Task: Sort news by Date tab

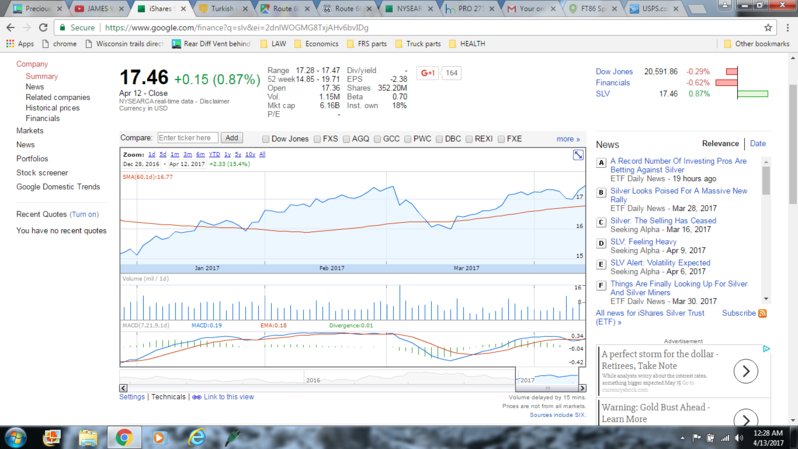Action: 757,144
